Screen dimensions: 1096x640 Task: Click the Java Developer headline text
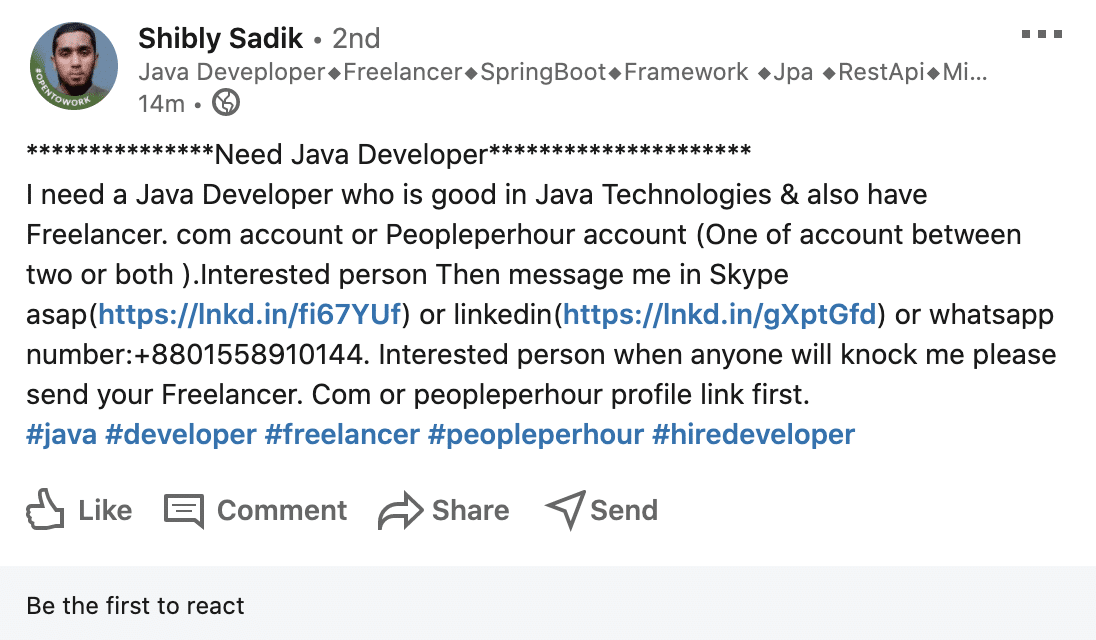pyautogui.click(x=450, y=72)
